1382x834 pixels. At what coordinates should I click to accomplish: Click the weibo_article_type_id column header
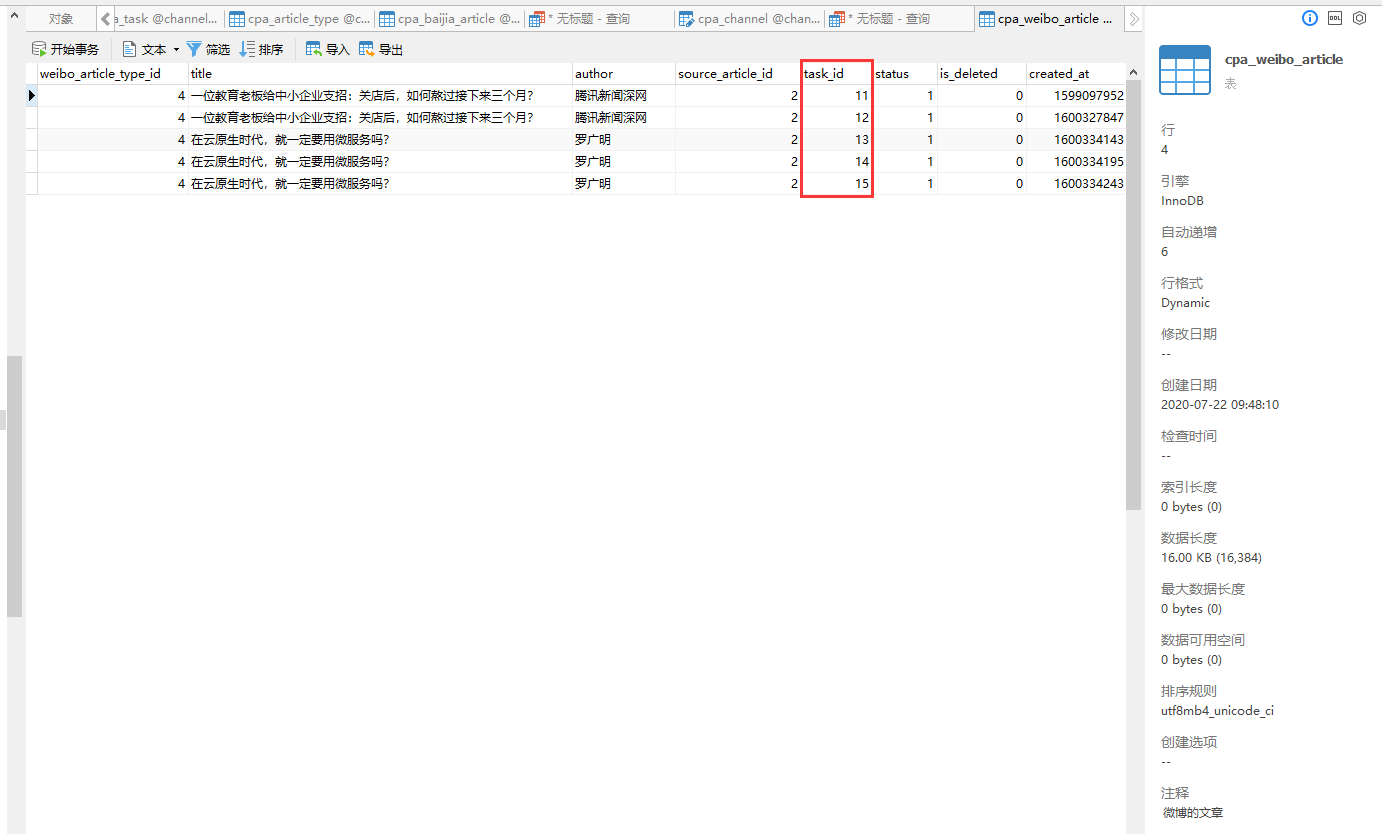pyautogui.click(x=112, y=73)
